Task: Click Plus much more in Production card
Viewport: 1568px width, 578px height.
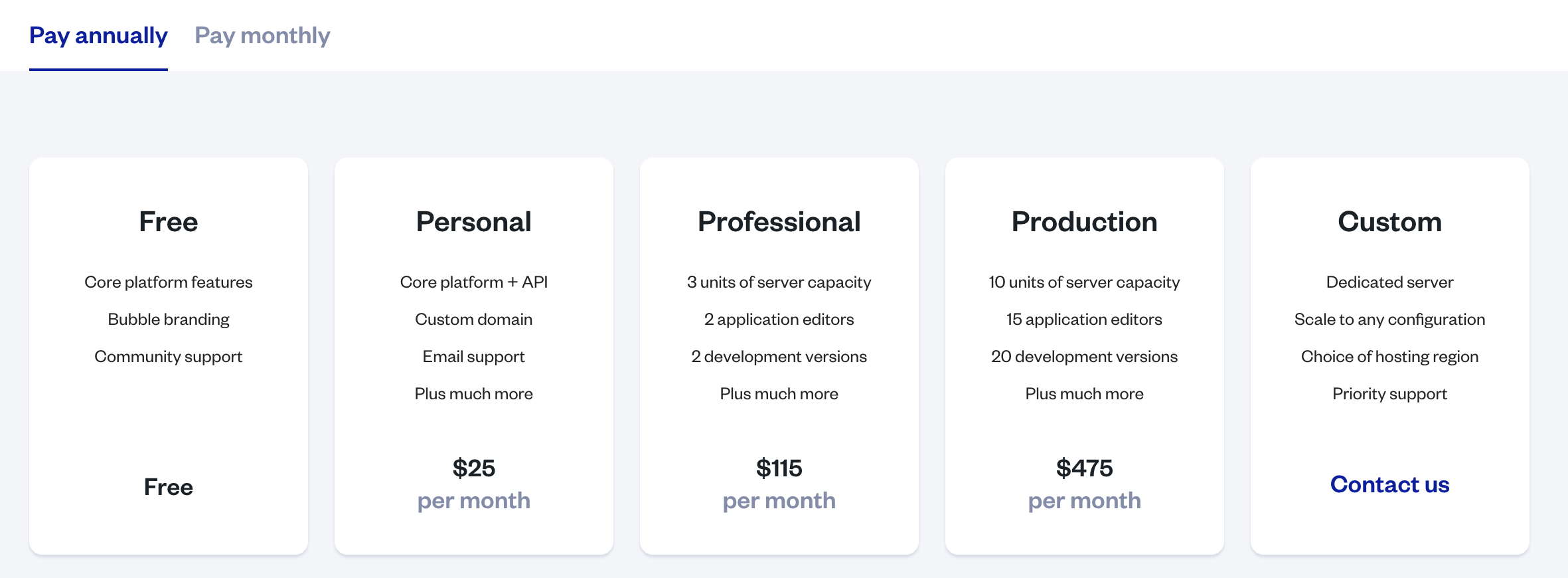Action: [x=1084, y=394]
